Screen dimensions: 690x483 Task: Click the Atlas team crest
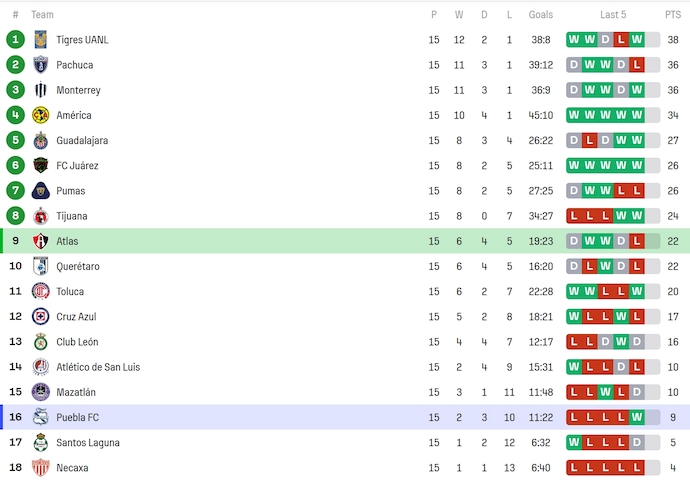[41, 241]
